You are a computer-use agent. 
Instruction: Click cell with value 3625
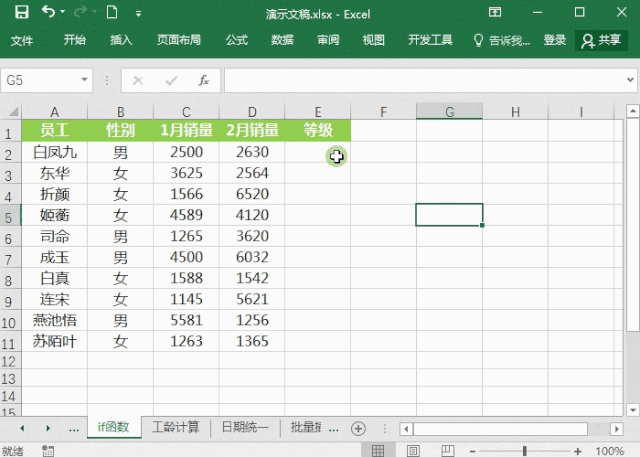(186, 173)
